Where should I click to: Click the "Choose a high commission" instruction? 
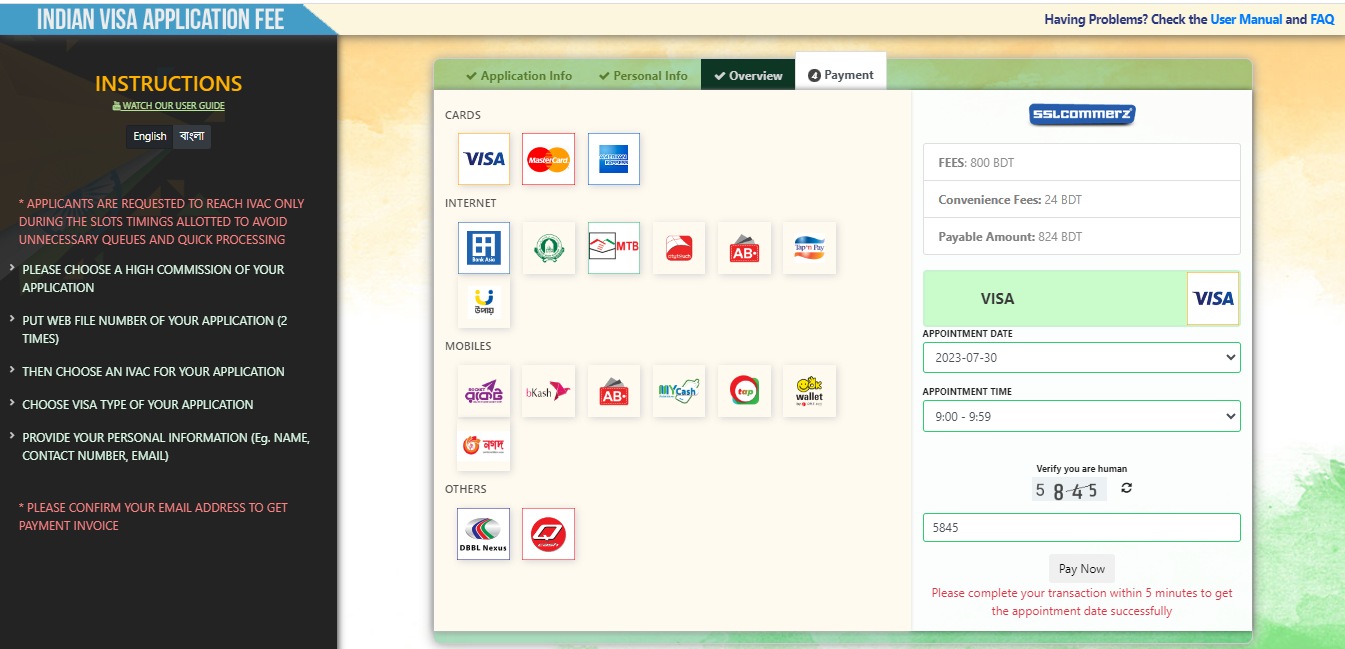153,279
